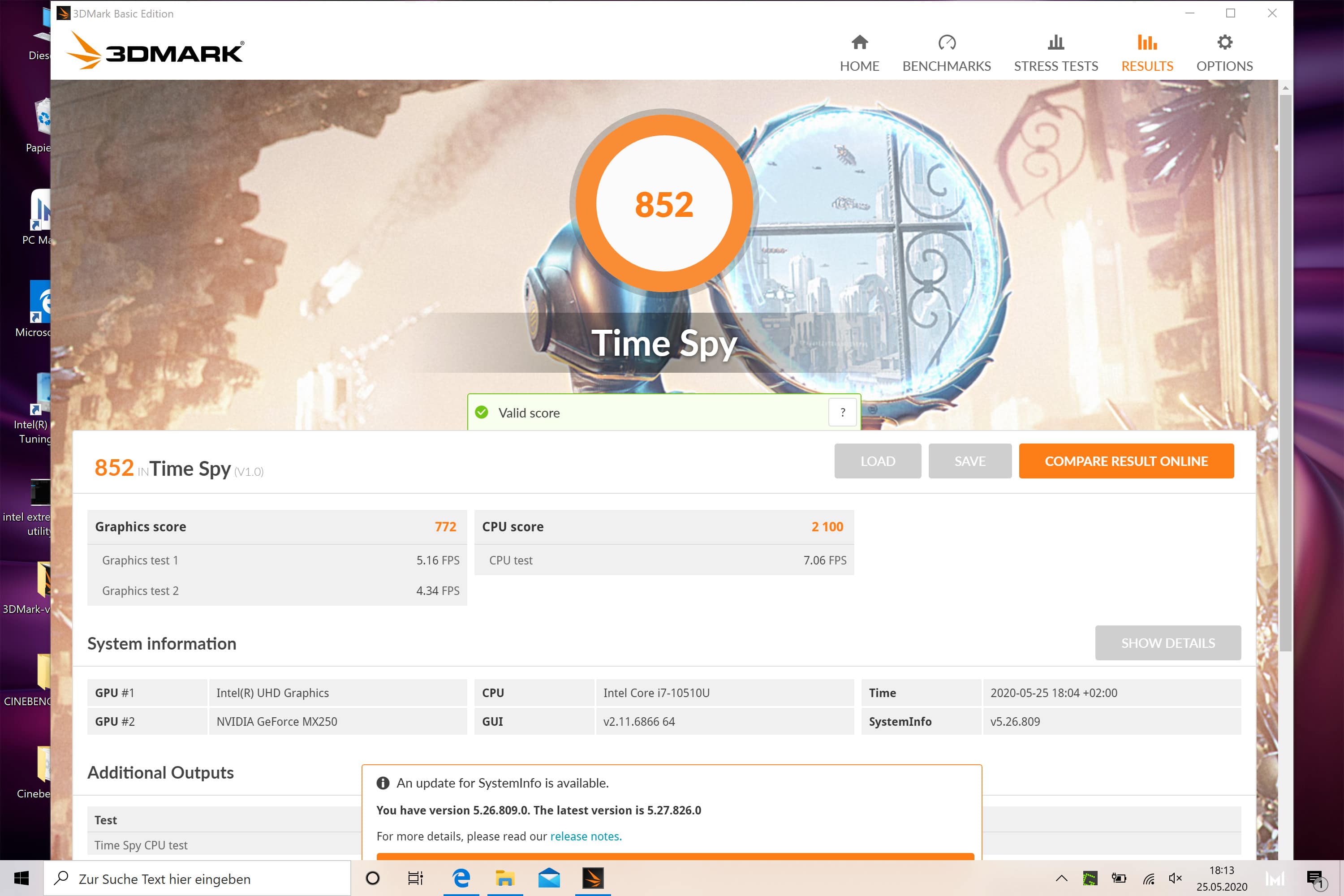Open the STRESS TESTS tab
The width and height of the screenshot is (1344, 896).
pos(1055,53)
